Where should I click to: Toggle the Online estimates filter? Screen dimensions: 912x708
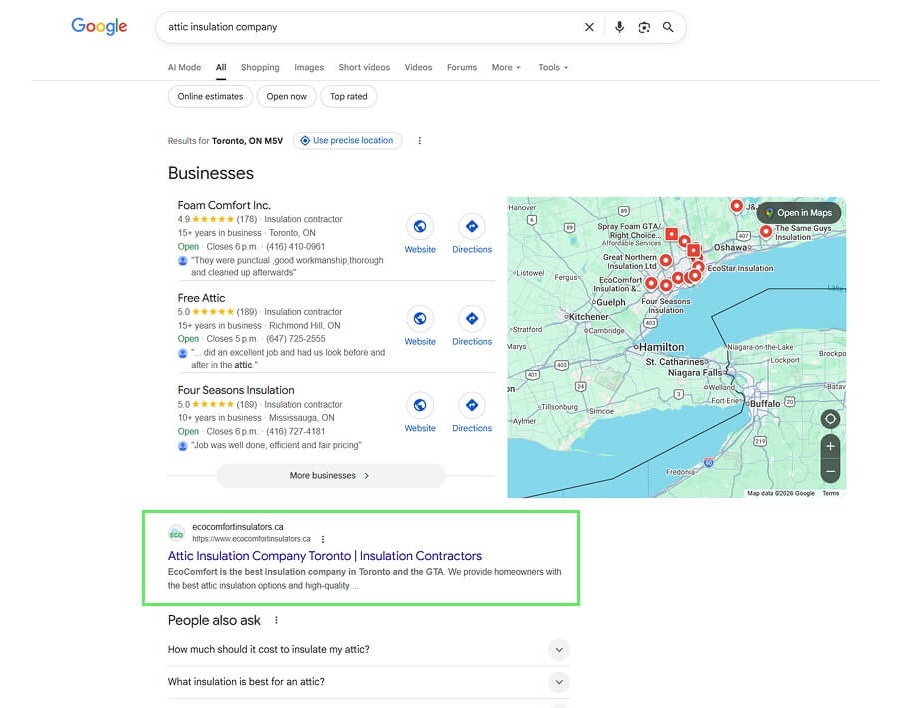click(x=210, y=97)
